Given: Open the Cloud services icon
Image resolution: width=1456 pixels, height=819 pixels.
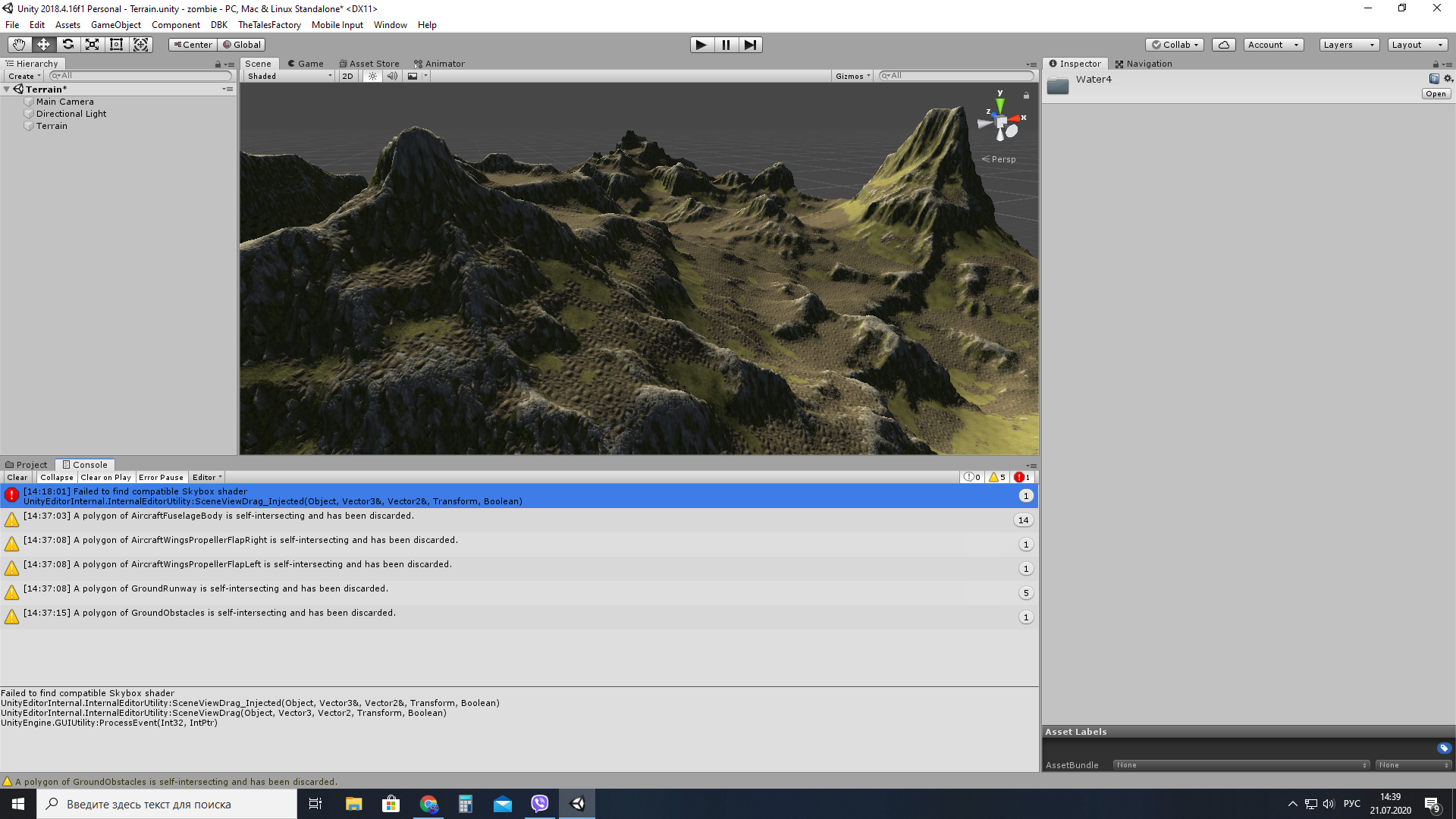Looking at the screenshot, I should coord(1223,45).
